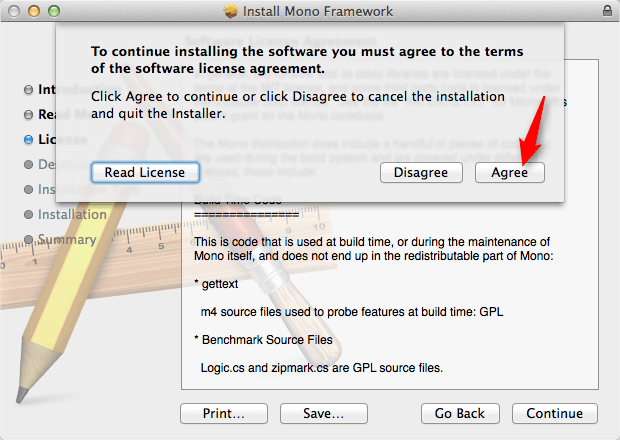Click the Go Back button
The width and height of the screenshot is (620, 440).
(460, 414)
